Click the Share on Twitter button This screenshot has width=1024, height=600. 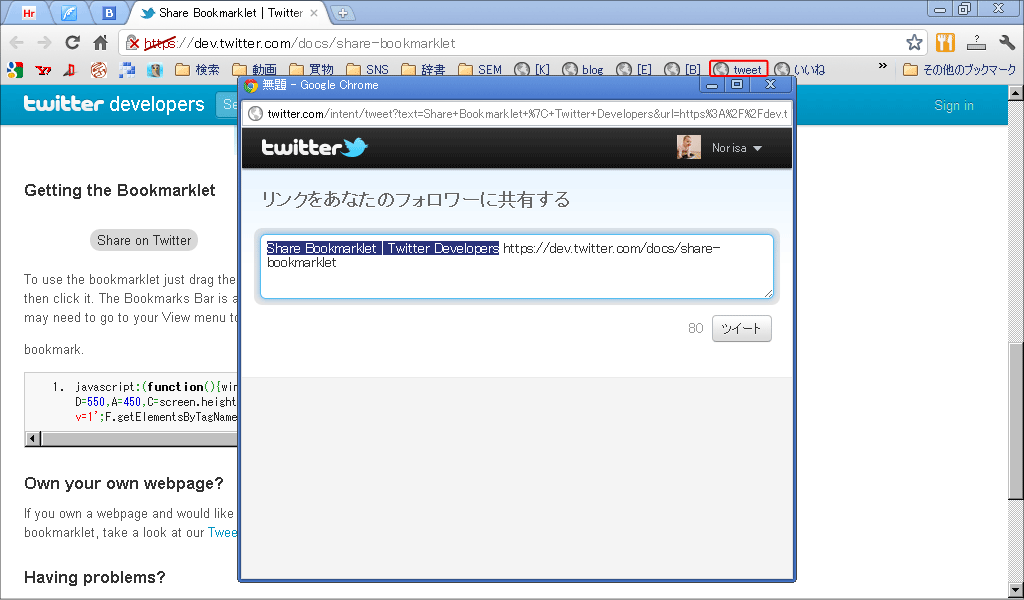coord(144,240)
